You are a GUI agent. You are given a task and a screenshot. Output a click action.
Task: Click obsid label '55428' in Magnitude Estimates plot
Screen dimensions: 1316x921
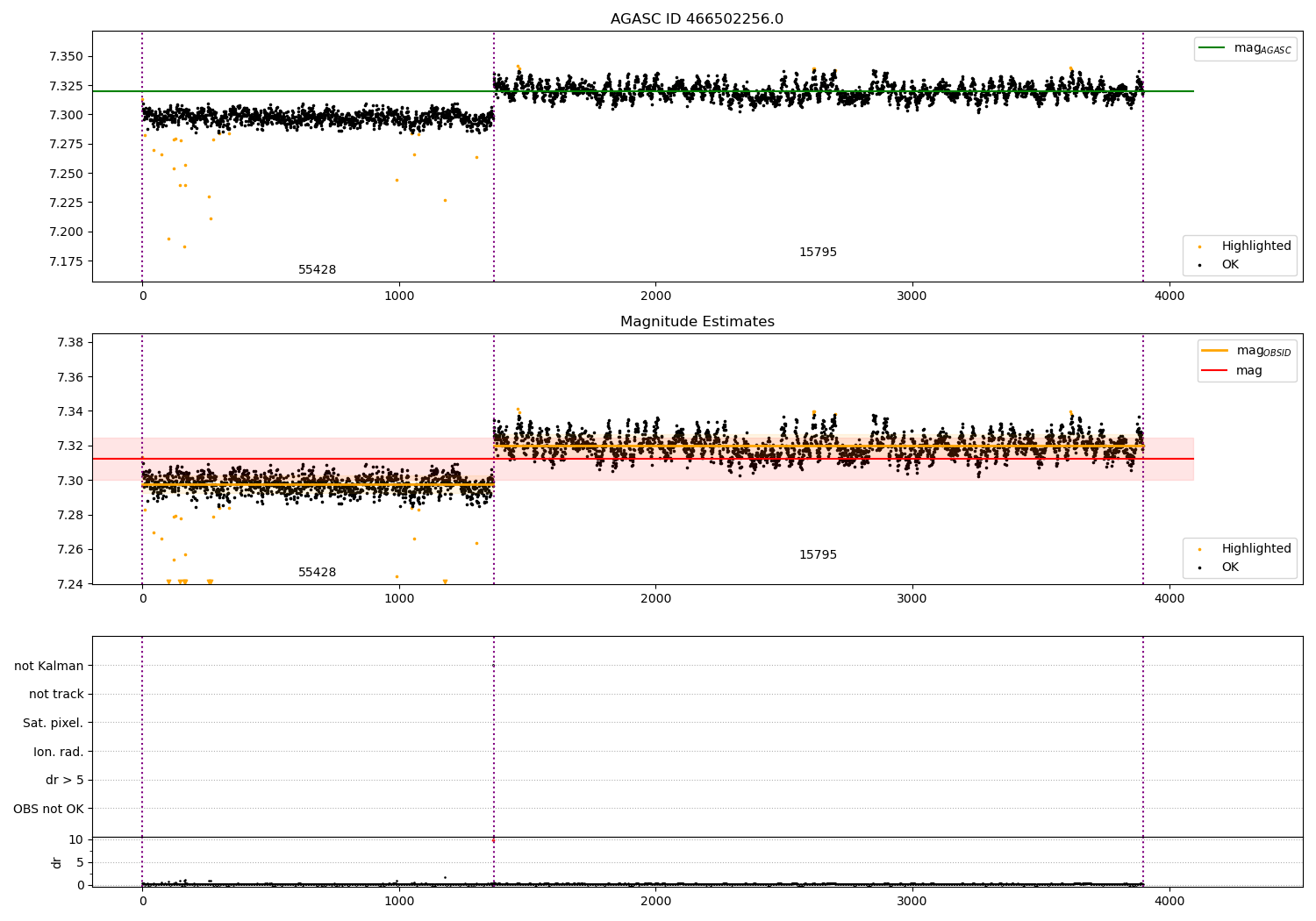coord(317,573)
